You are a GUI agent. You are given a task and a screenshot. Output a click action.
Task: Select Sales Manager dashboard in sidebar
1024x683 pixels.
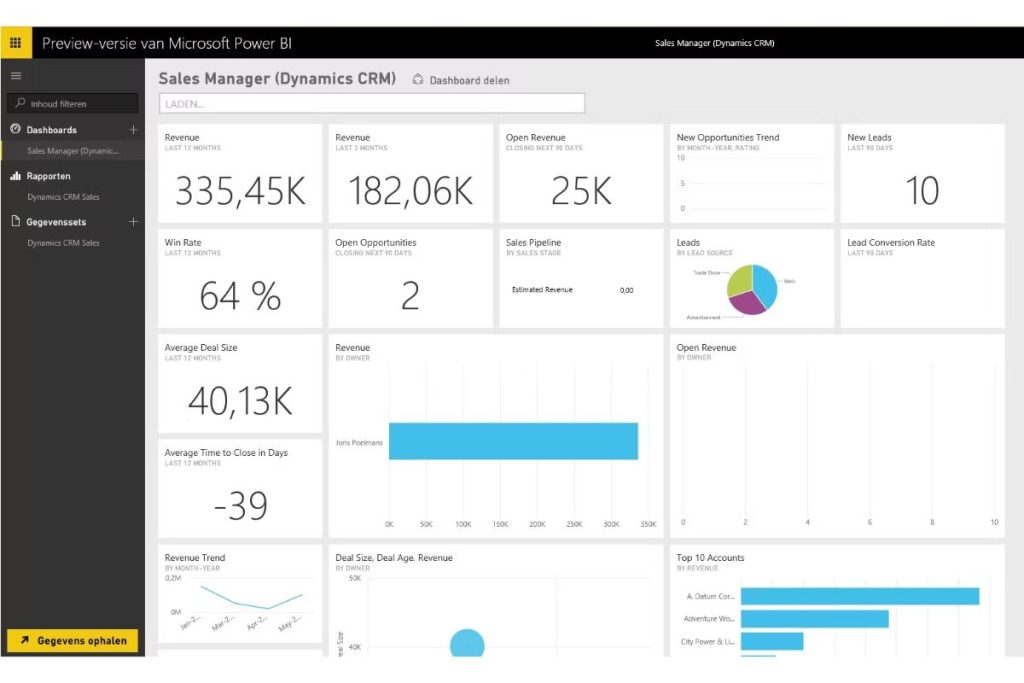pyautogui.click(x=72, y=151)
